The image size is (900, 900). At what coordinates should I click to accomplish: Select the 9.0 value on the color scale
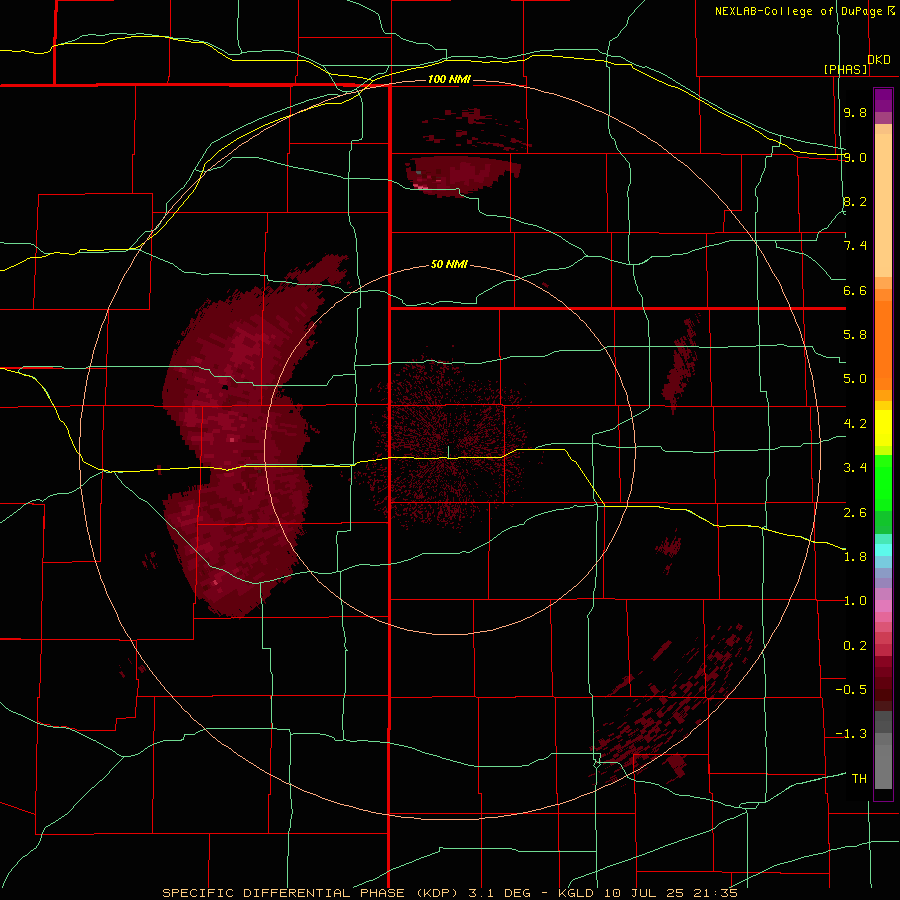tap(855, 157)
